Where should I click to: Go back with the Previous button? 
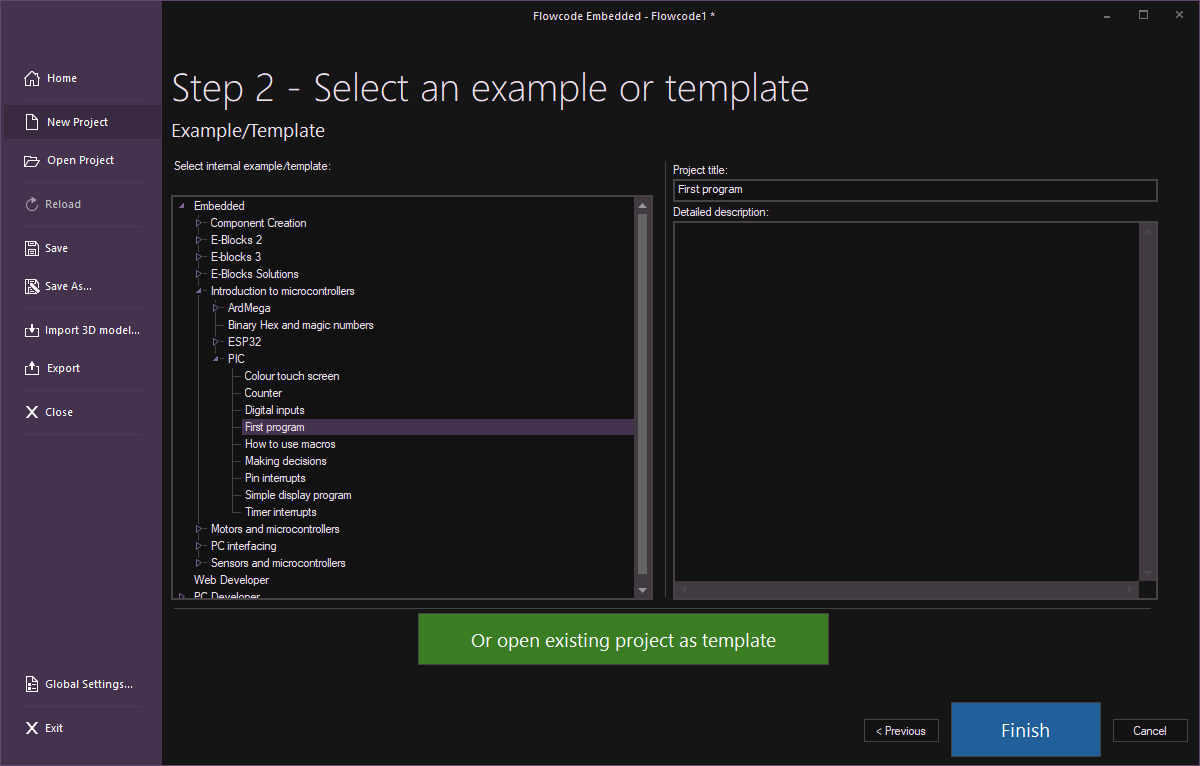tap(901, 731)
